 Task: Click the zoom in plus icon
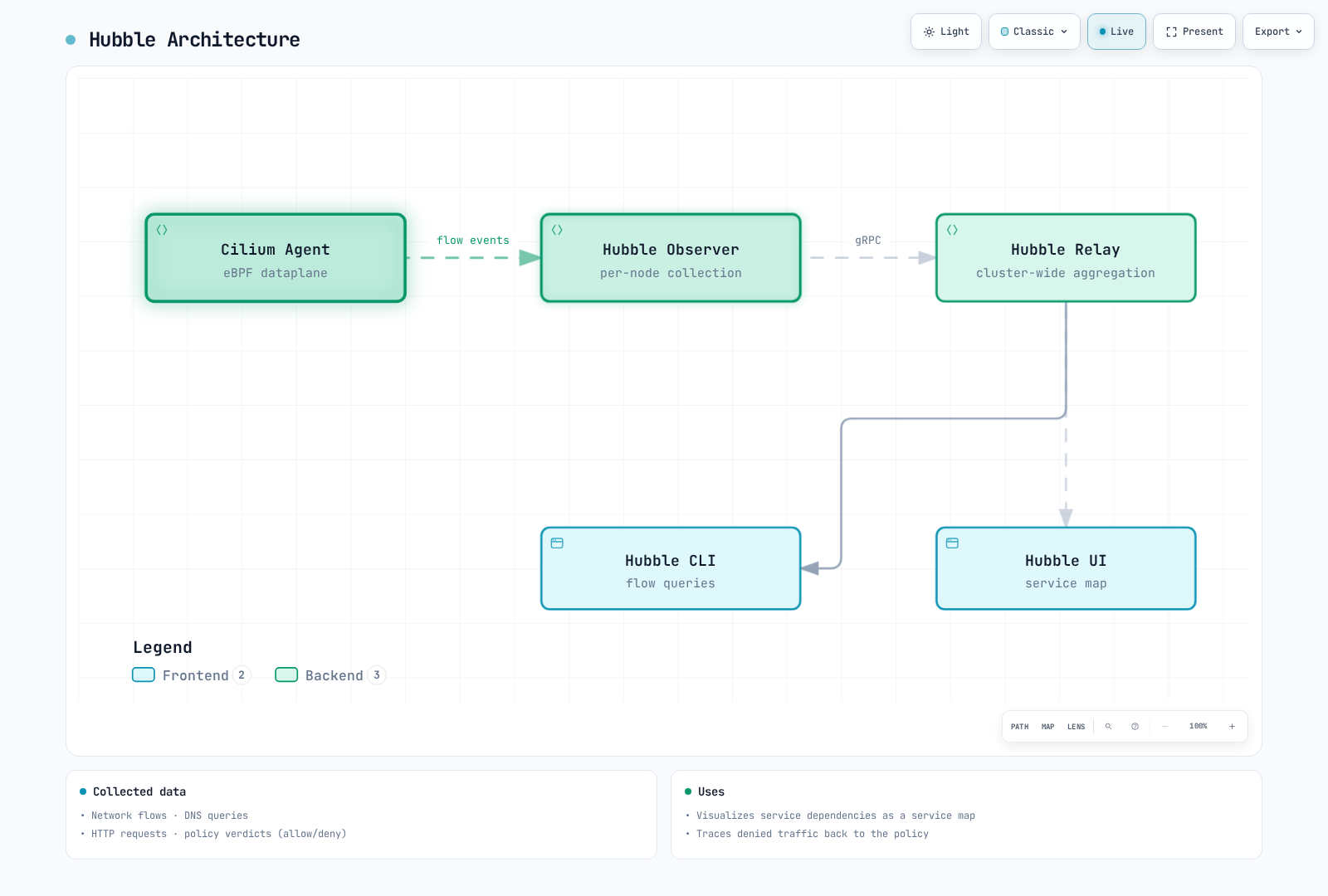click(1232, 726)
